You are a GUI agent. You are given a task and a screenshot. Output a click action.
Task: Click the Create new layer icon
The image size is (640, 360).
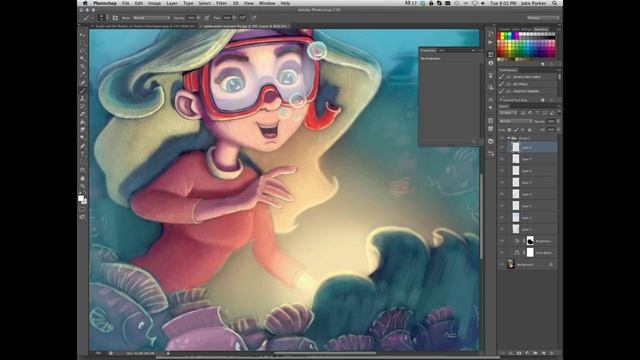(543, 353)
